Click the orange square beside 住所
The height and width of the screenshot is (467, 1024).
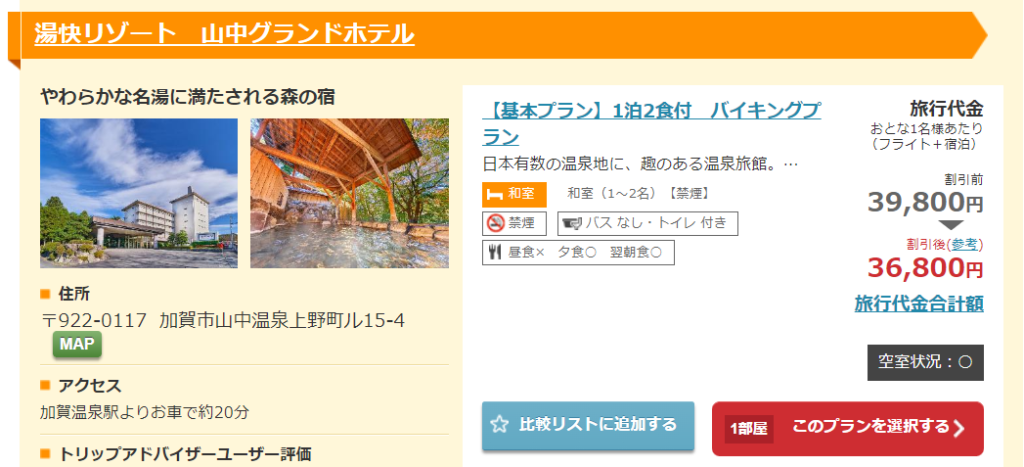point(45,295)
